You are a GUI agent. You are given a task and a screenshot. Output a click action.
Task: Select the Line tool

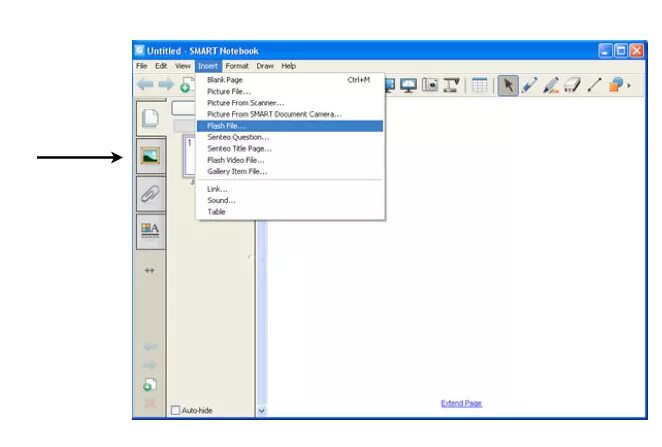tap(594, 85)
